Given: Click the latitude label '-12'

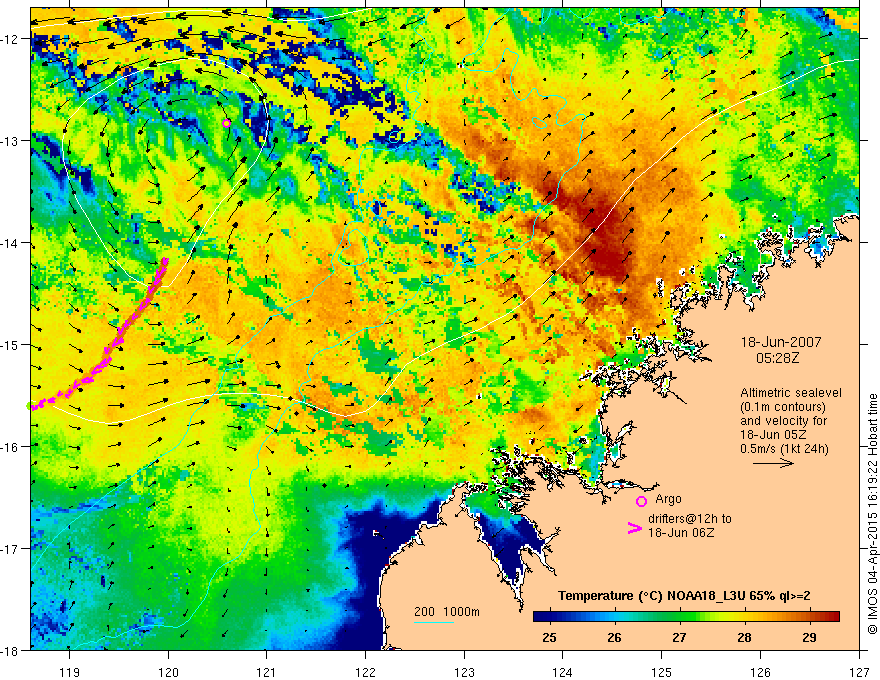Looking at the screenshot, I should pyautogui.click(x=11, y=39).
